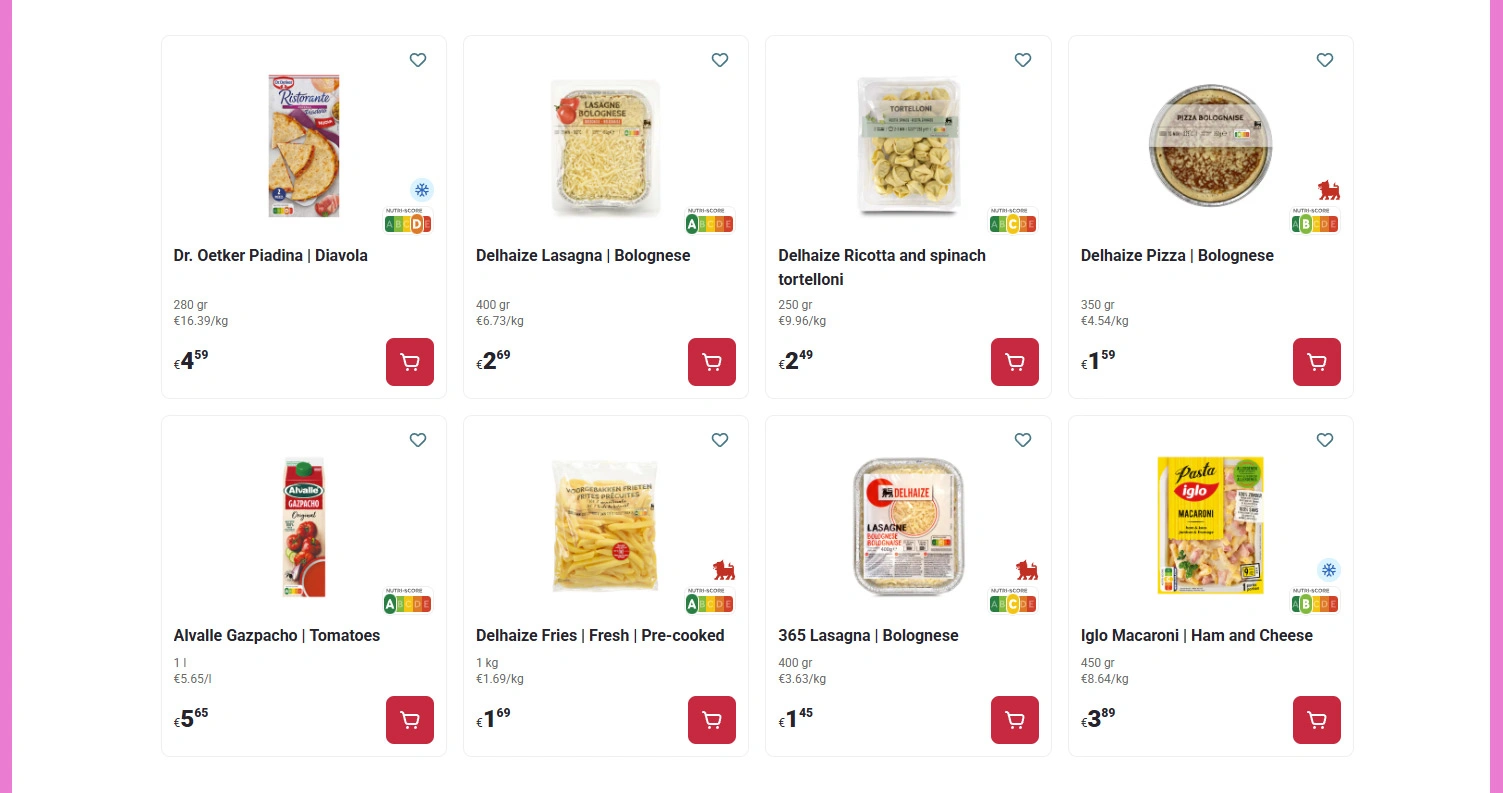Add 365 Lasagna Bolognese to cart
Image resolution: width=1503 pixels, height=793 pixels.
click(x=1015, y=720)
